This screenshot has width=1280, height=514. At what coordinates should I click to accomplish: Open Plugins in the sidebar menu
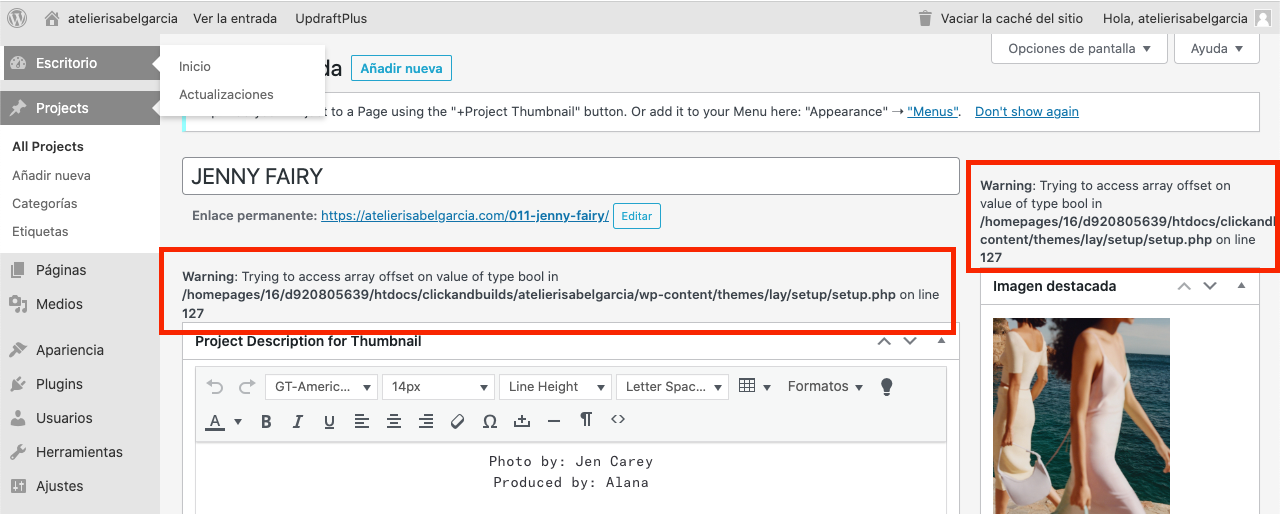click(x=59, y=384)
